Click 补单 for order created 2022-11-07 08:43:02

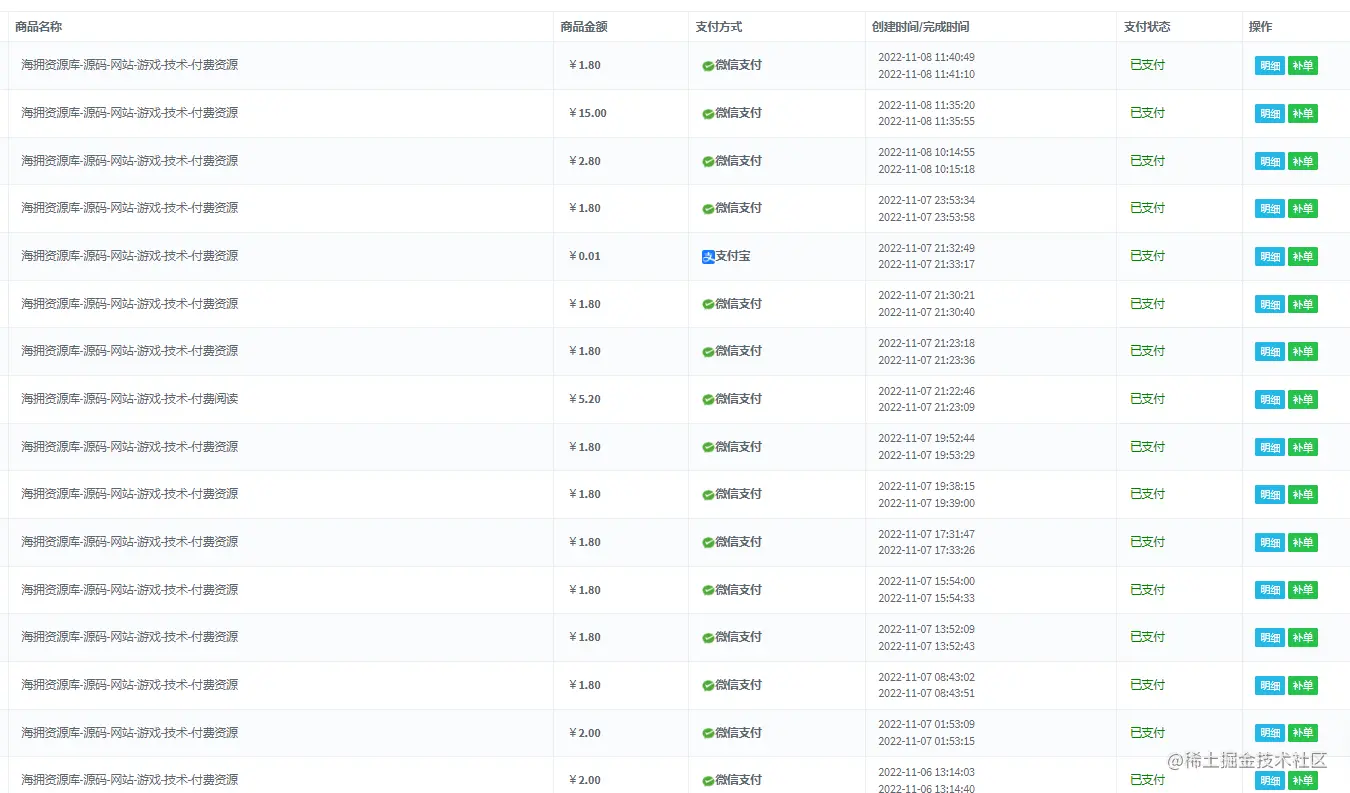(1303, 686)
